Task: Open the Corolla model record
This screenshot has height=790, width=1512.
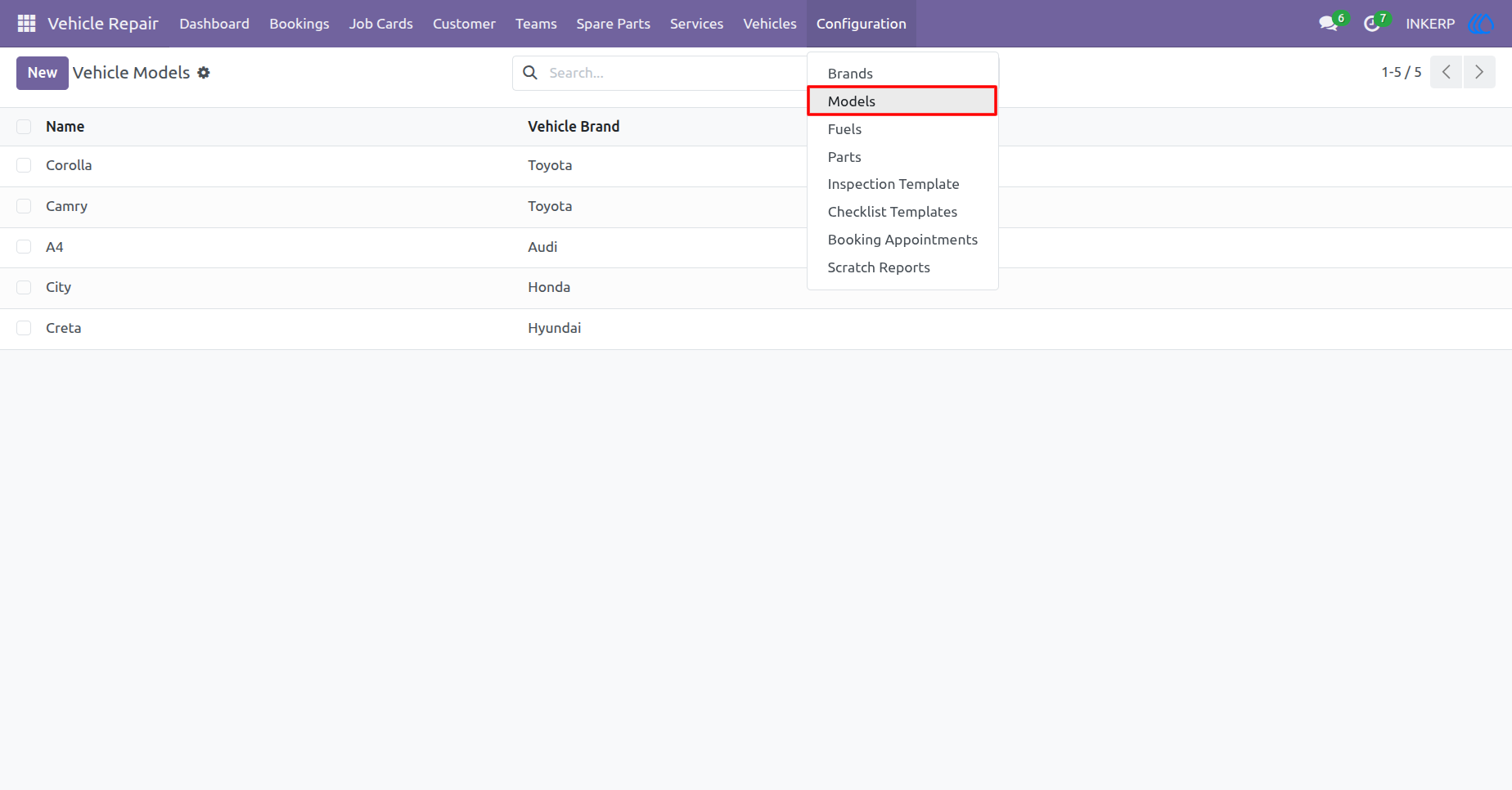Action: [69, 165]
